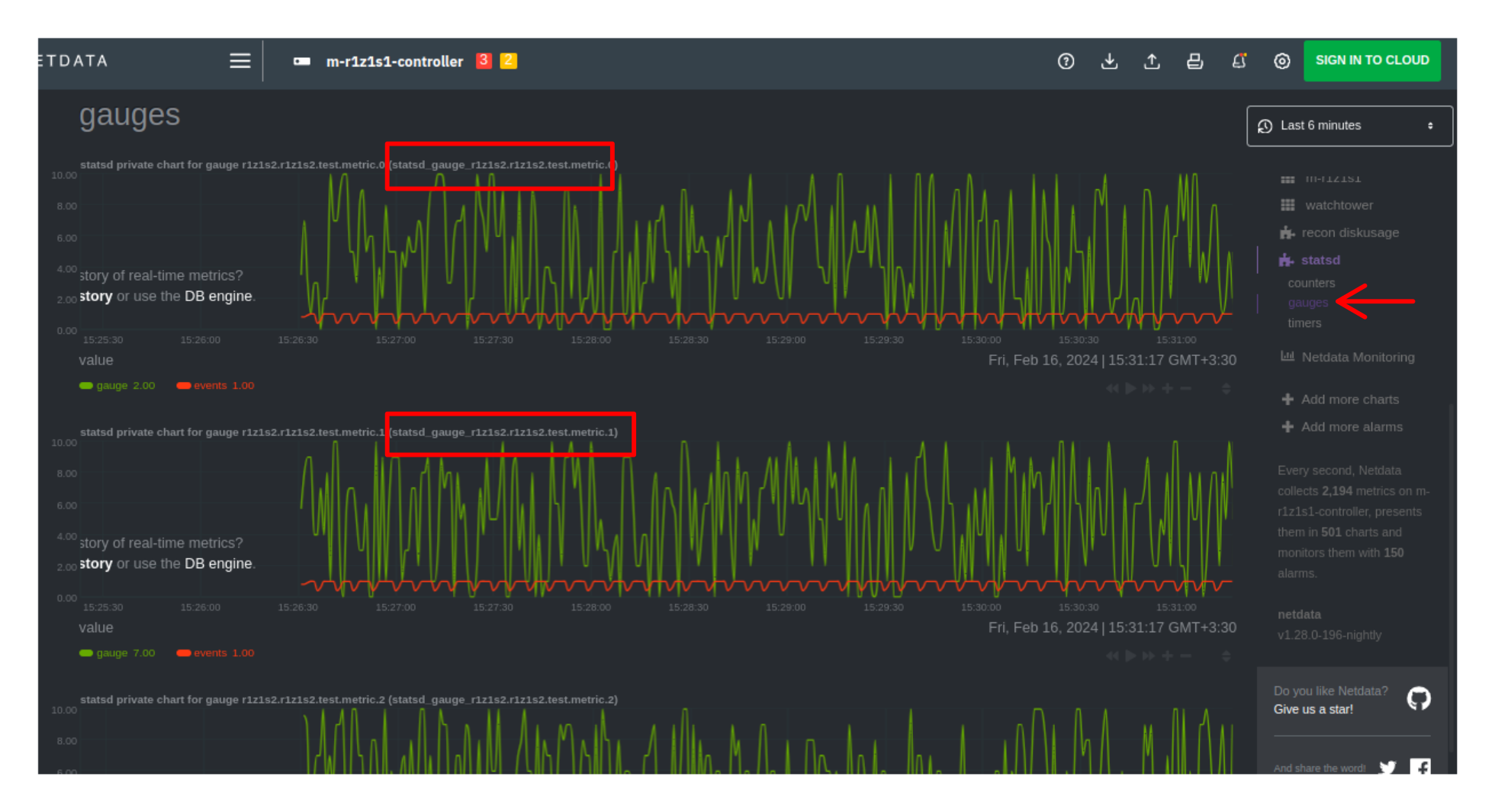Share on Twitter icon

pyautogui.click(x=1387, y=767)
